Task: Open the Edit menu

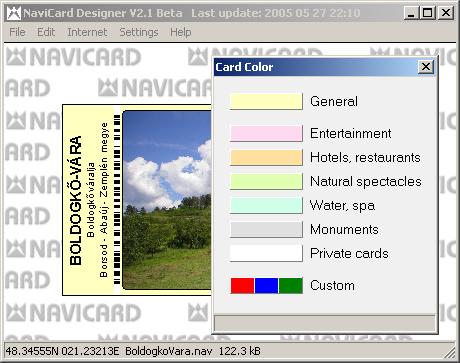Action: [46, 32]
